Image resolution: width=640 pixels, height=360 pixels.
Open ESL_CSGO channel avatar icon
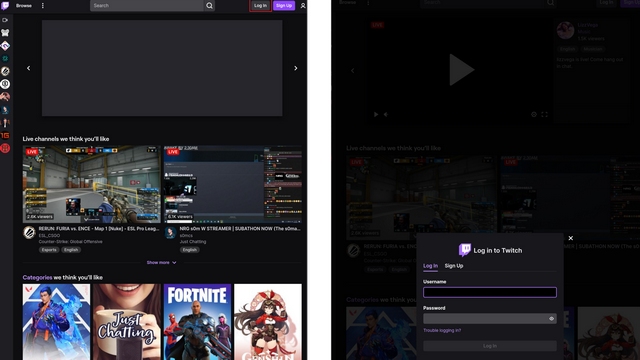click(x=29, y=233)
